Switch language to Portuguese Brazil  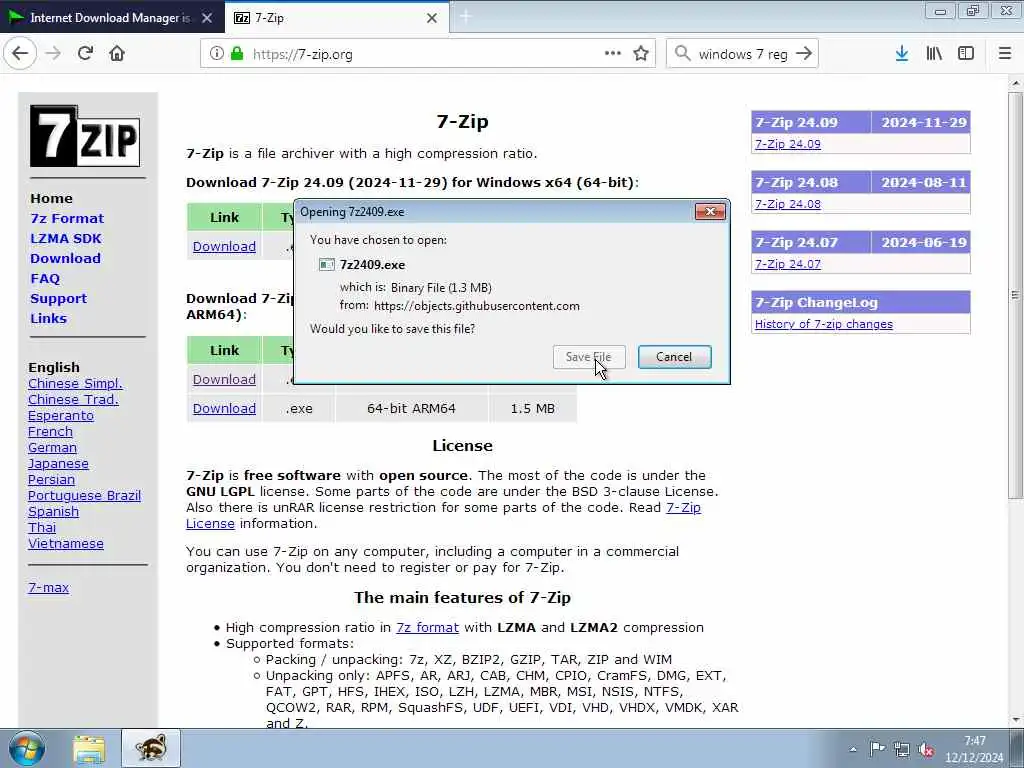click(x=84, y=496)
